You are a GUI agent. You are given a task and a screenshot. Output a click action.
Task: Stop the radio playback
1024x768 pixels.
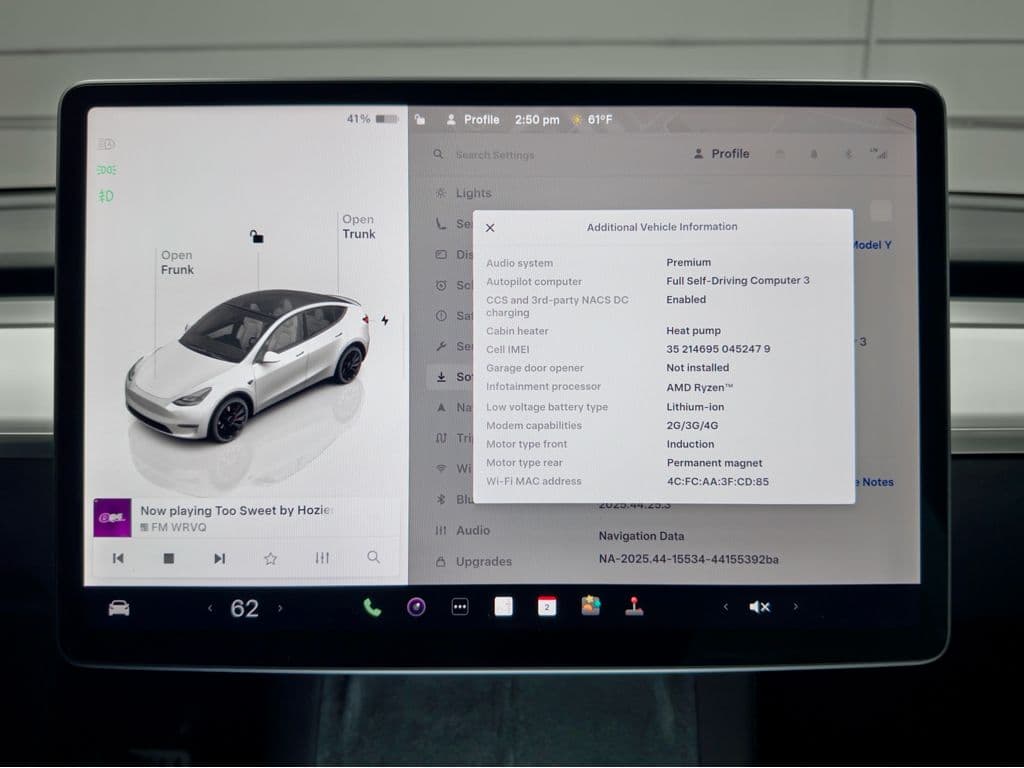168,558
